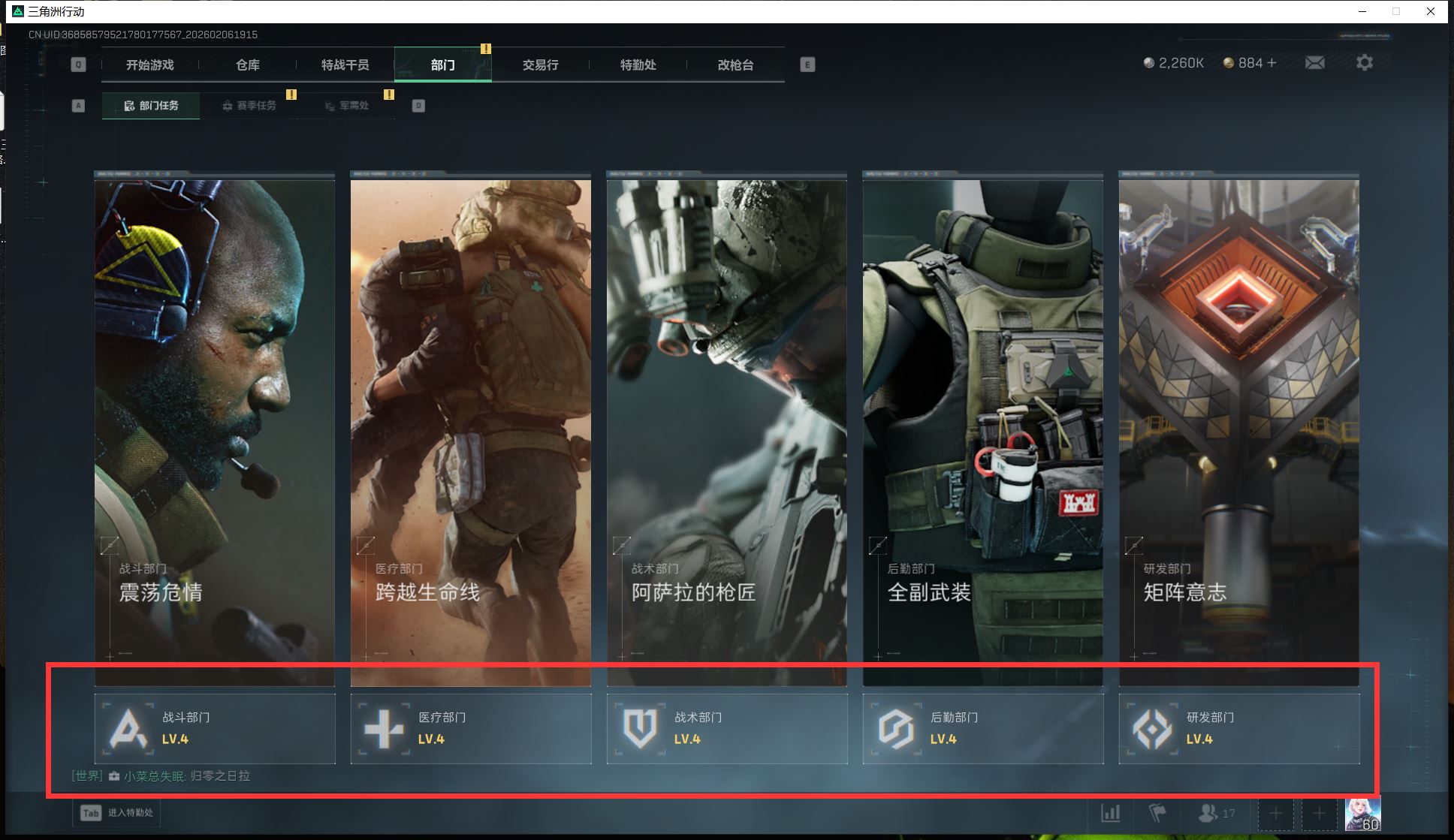Open the mail envelope icon
The width and height of the screenshot is (1454, 840).
click(1314, 63)
